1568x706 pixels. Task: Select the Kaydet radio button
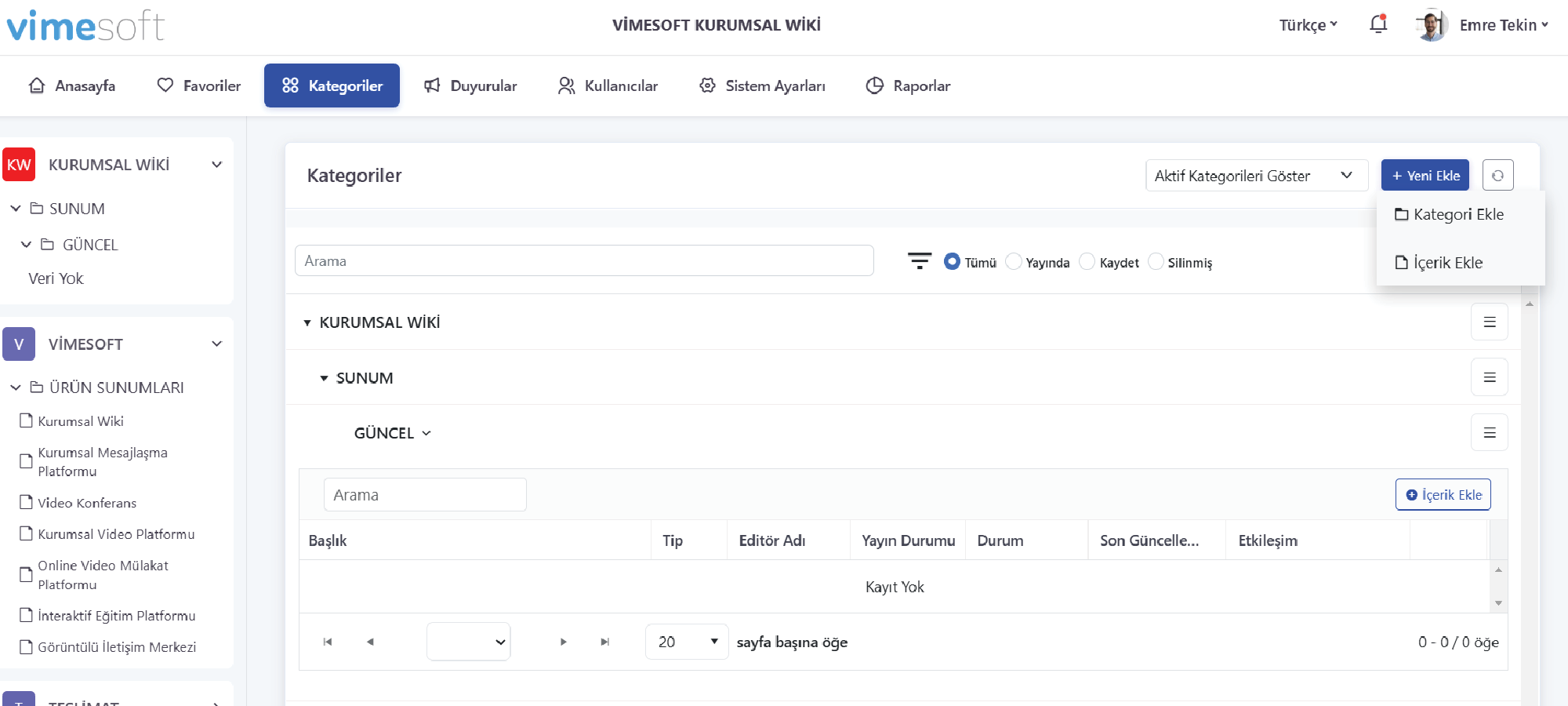point(1087,261)
